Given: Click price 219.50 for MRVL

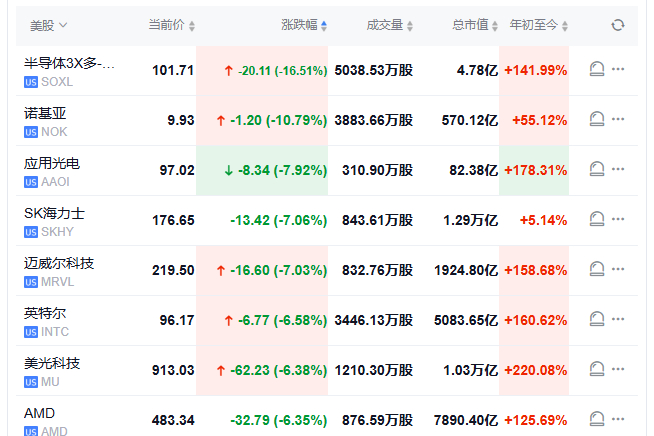Looking at the screenshot, I should (x=173, y=270).
